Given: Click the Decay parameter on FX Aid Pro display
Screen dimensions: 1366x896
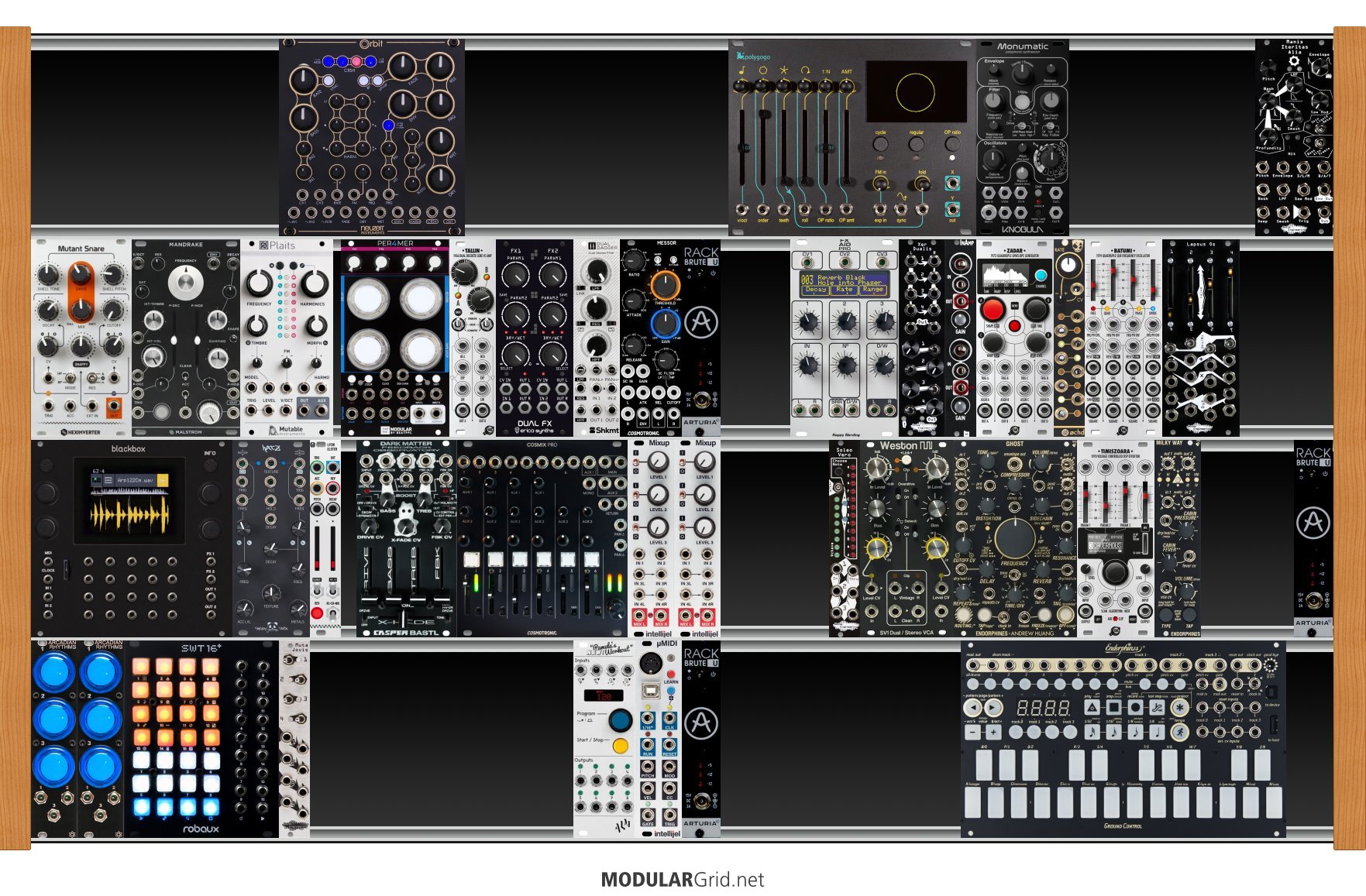Looking at the screenshot, I should [815, 290].
